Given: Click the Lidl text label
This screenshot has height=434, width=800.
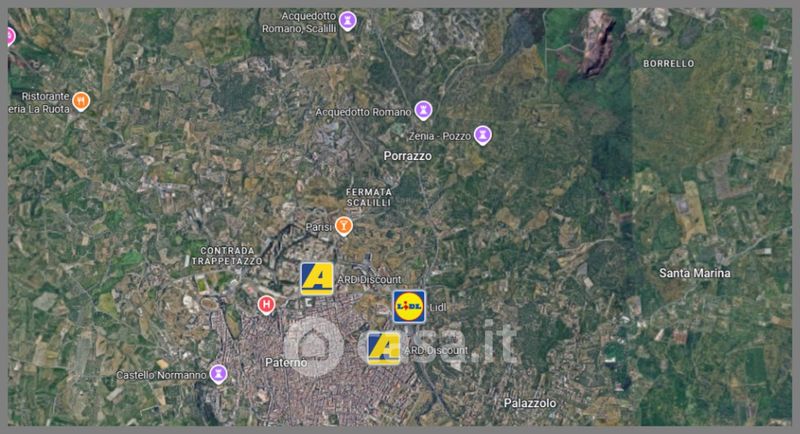Looking at the screenshot, I should click(438, 308).
